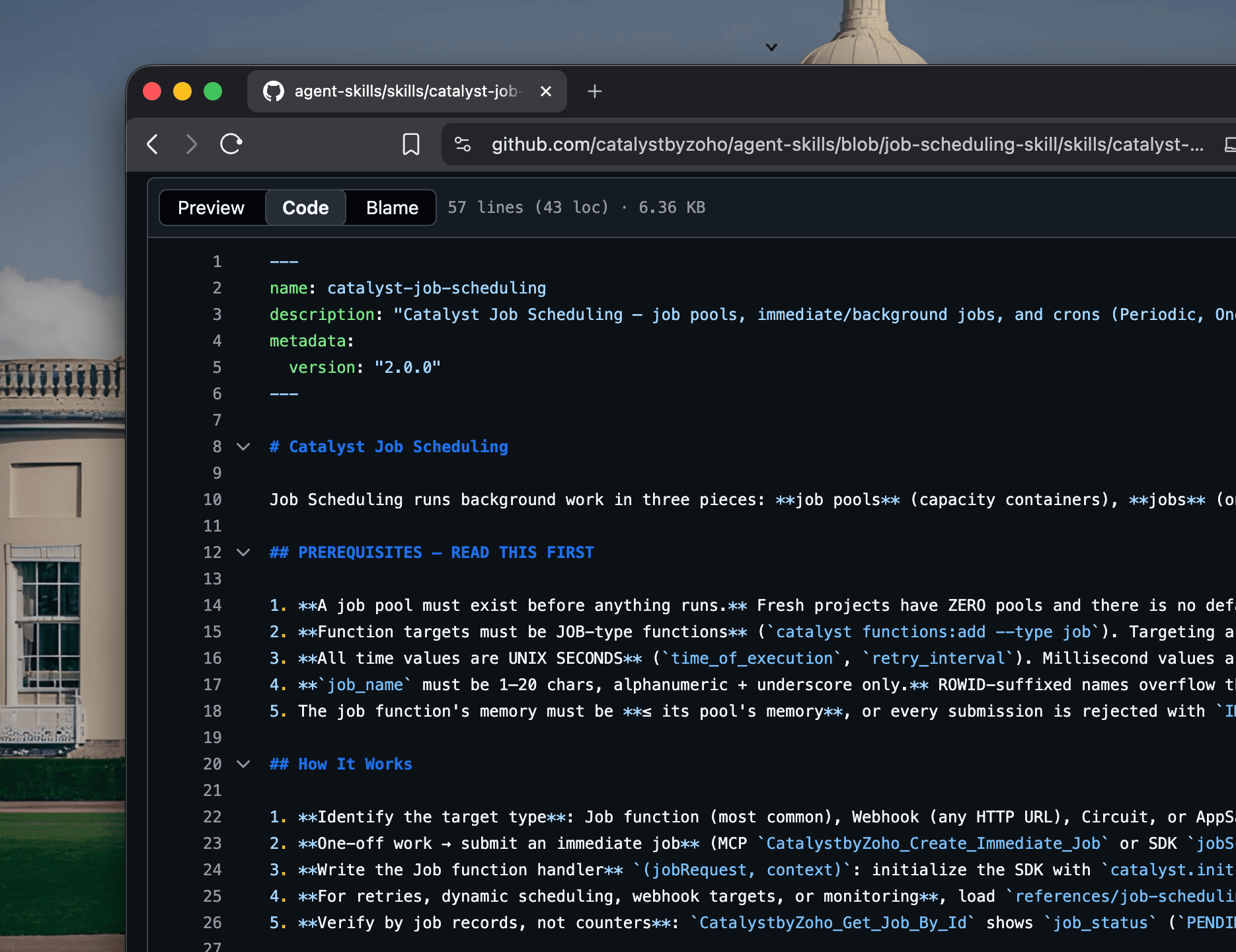Switch to the Preview view
Viewport: 1236px width, 952px height.
tap(212, 208)
